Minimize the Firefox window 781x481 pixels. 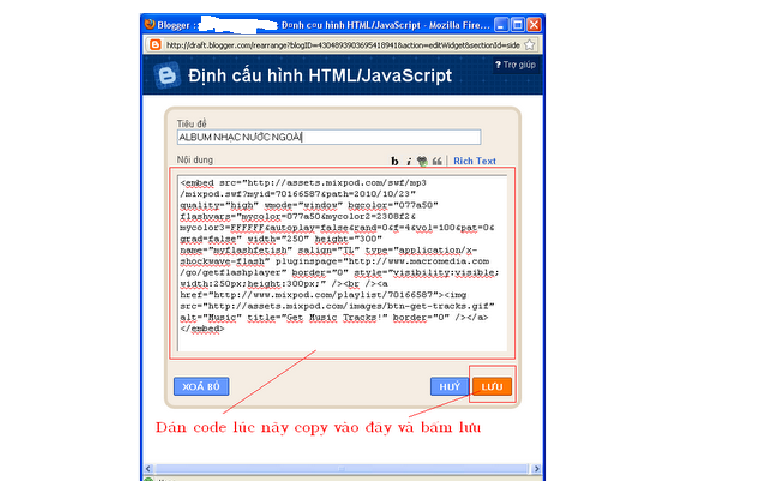coord(502,24)
